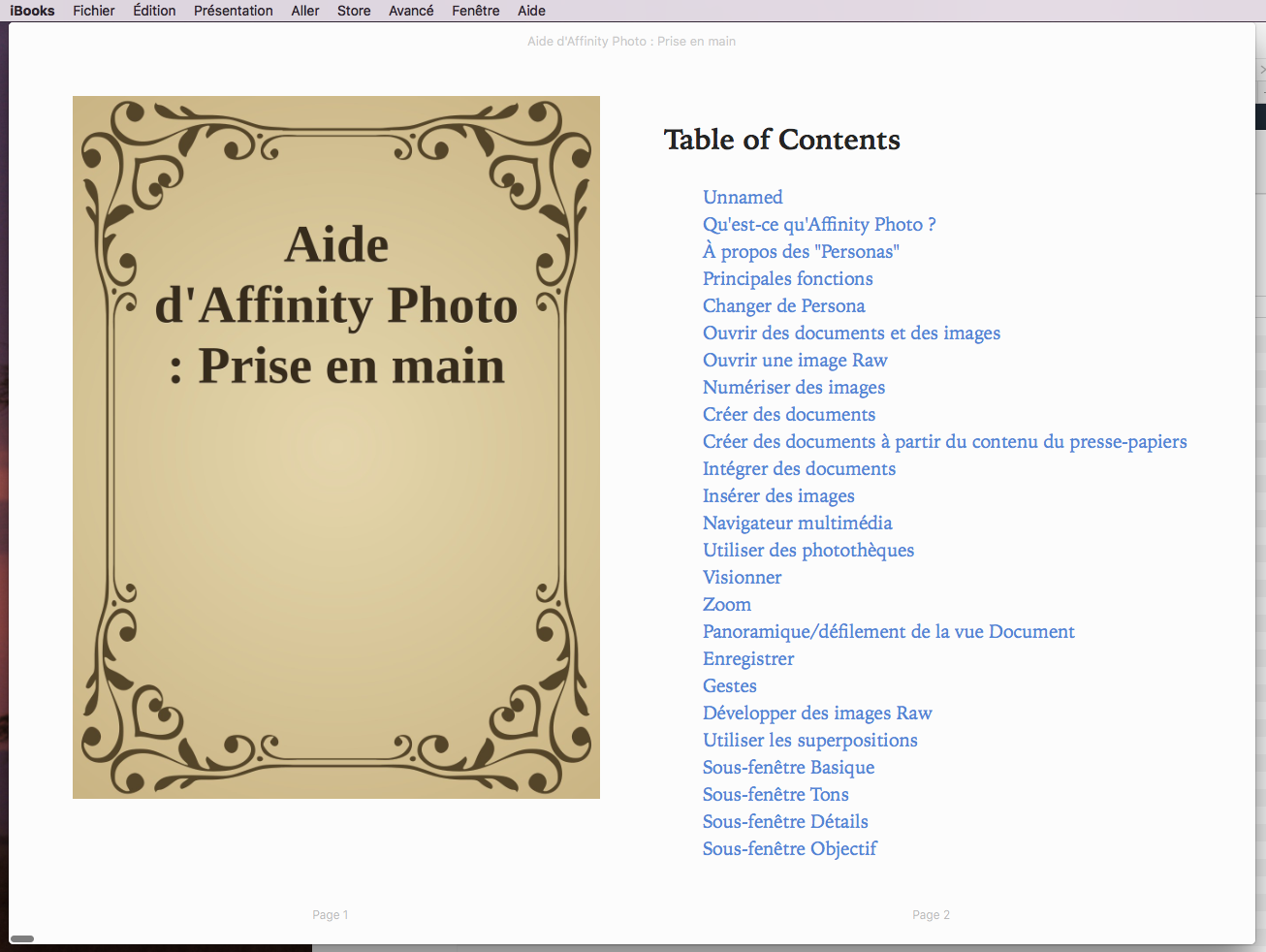
Task: Open the Aide menu
Action: pyautogui.click(x=531, y=11)
